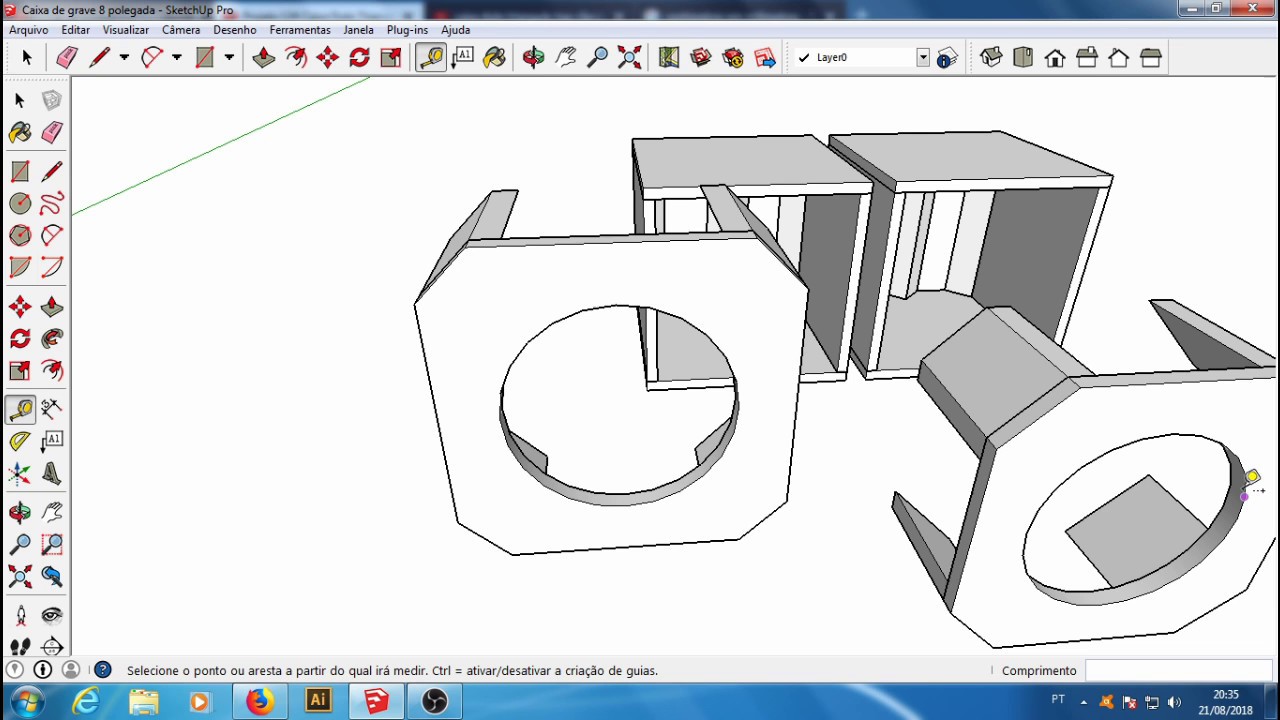Switch to Back view icon
The width and height of the screenshot is (1280, 720).
[x=1119, y=58]
